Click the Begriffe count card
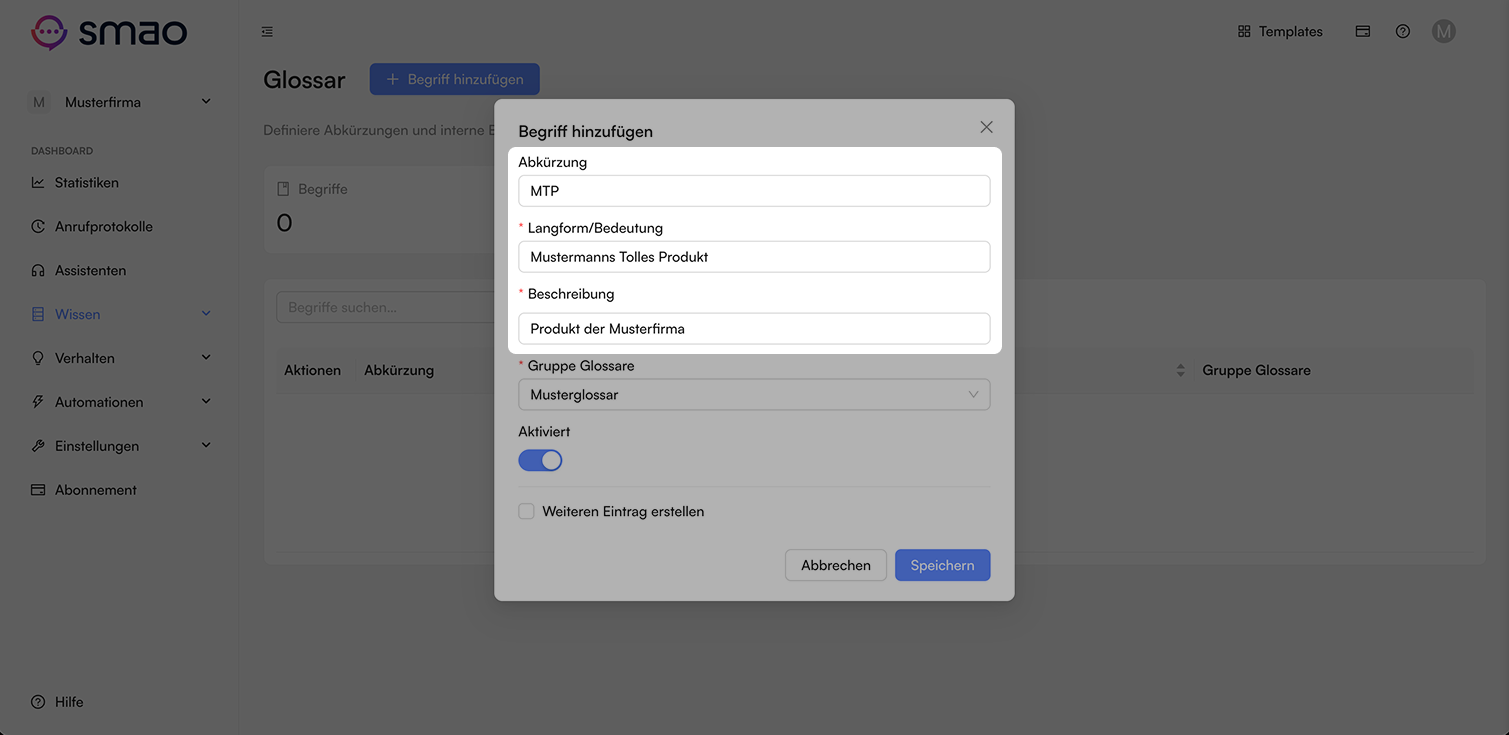The image size is (1509, 735). tap(379, 209)
